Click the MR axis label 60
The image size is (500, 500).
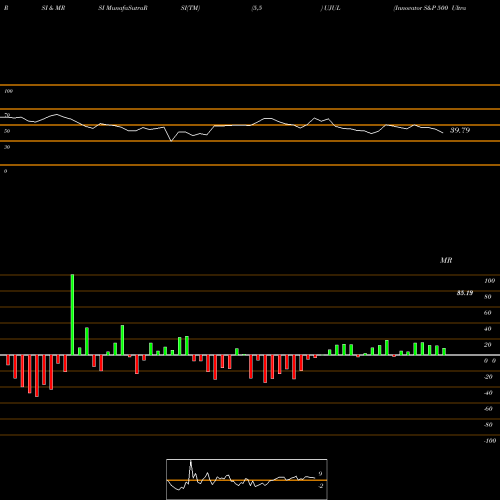pyautogui.click(x=487, y=313)
